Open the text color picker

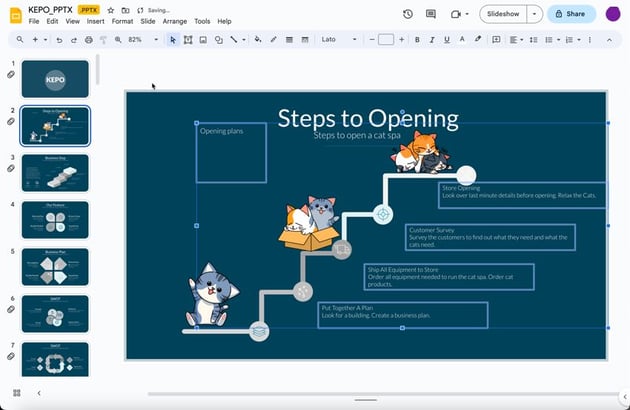click(x=461, y=40)
